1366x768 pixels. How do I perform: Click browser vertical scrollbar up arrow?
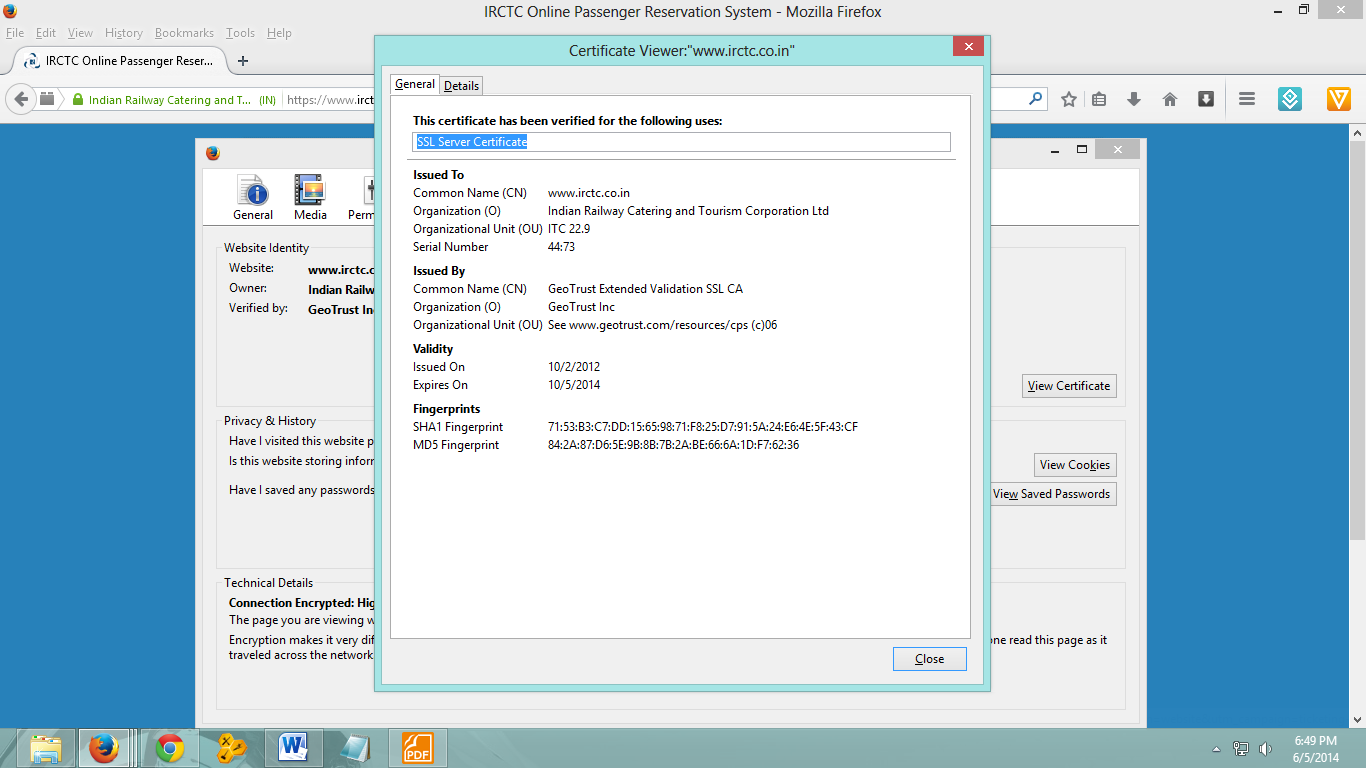pyautogui.click(x=1358, y=132)
